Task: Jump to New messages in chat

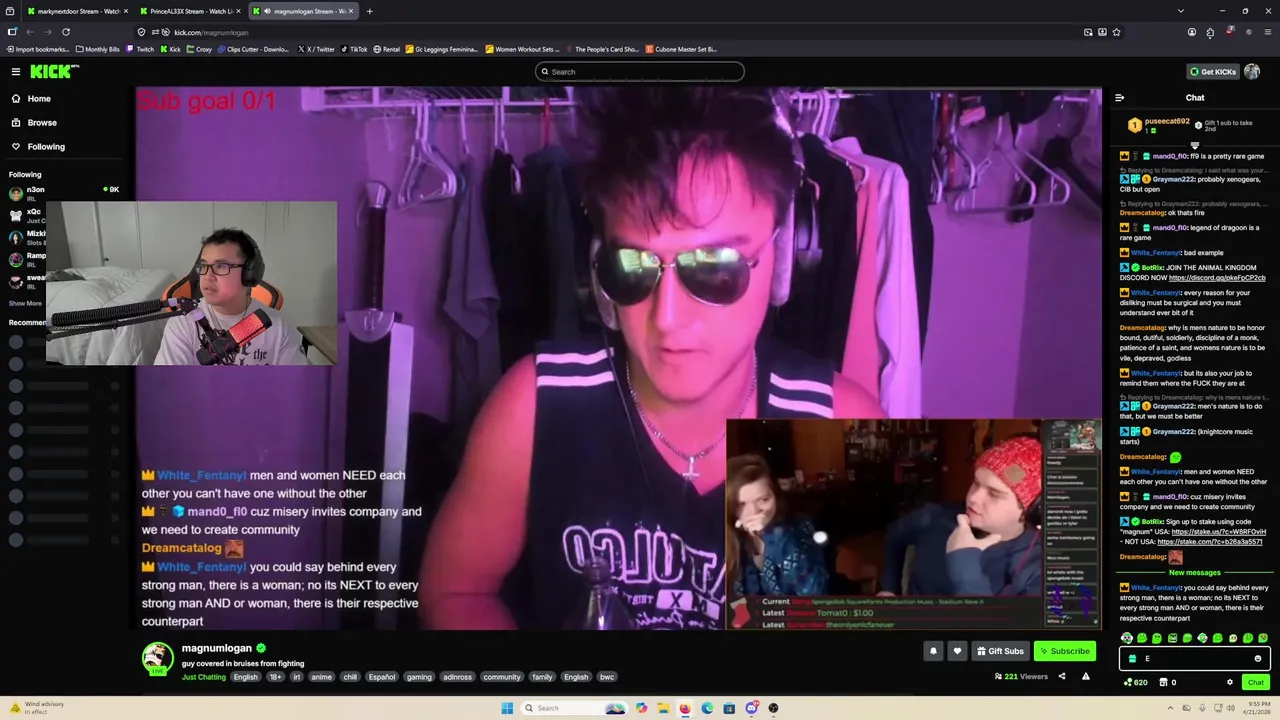Action: click(x=1195, y=573)
